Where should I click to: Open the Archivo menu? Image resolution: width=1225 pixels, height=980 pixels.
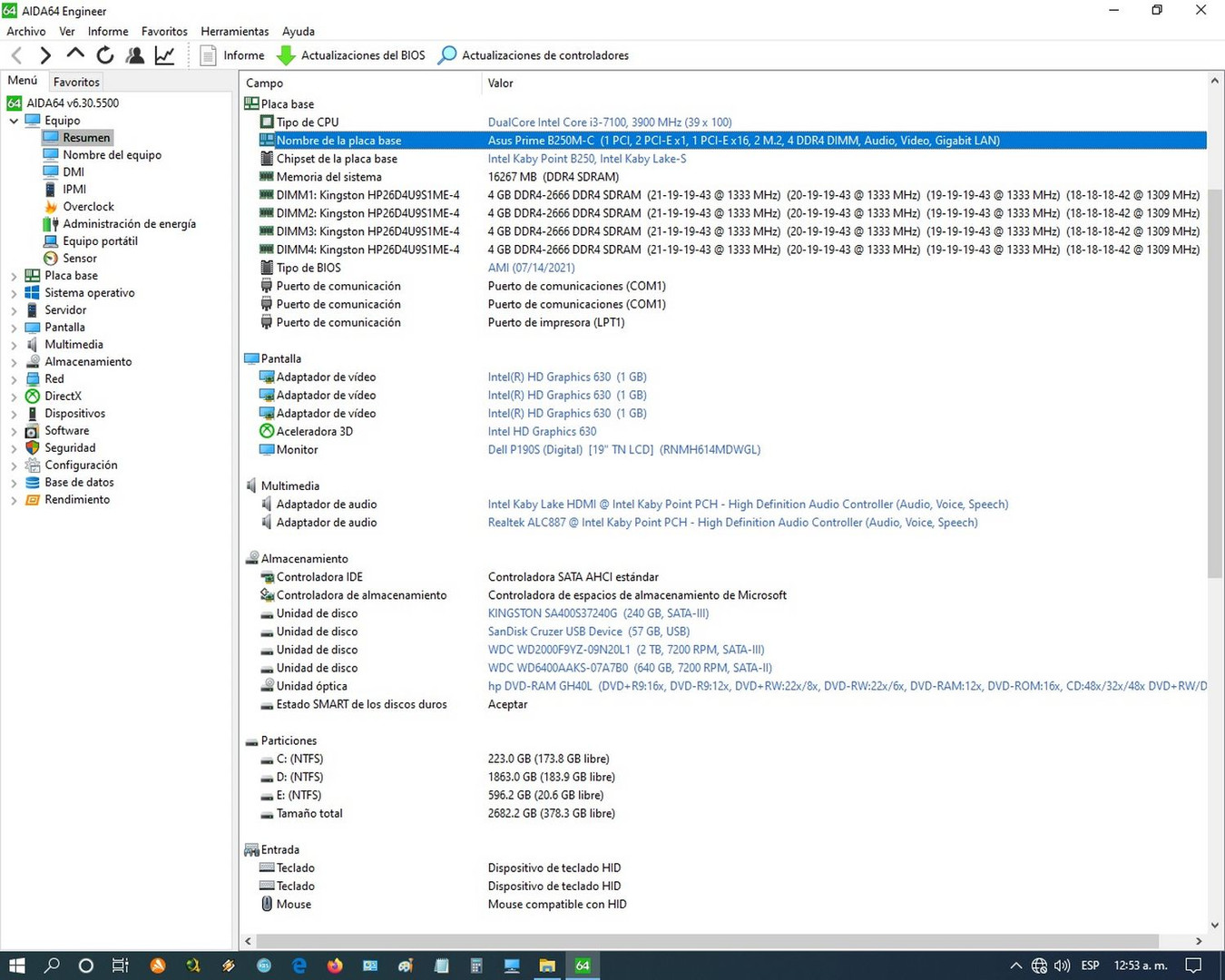26,31
